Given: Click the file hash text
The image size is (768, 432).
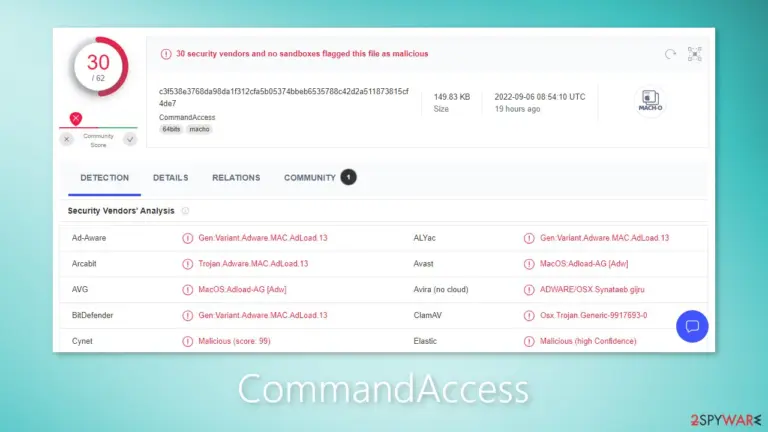Looking at the screenshot, I should pos(284,97).
